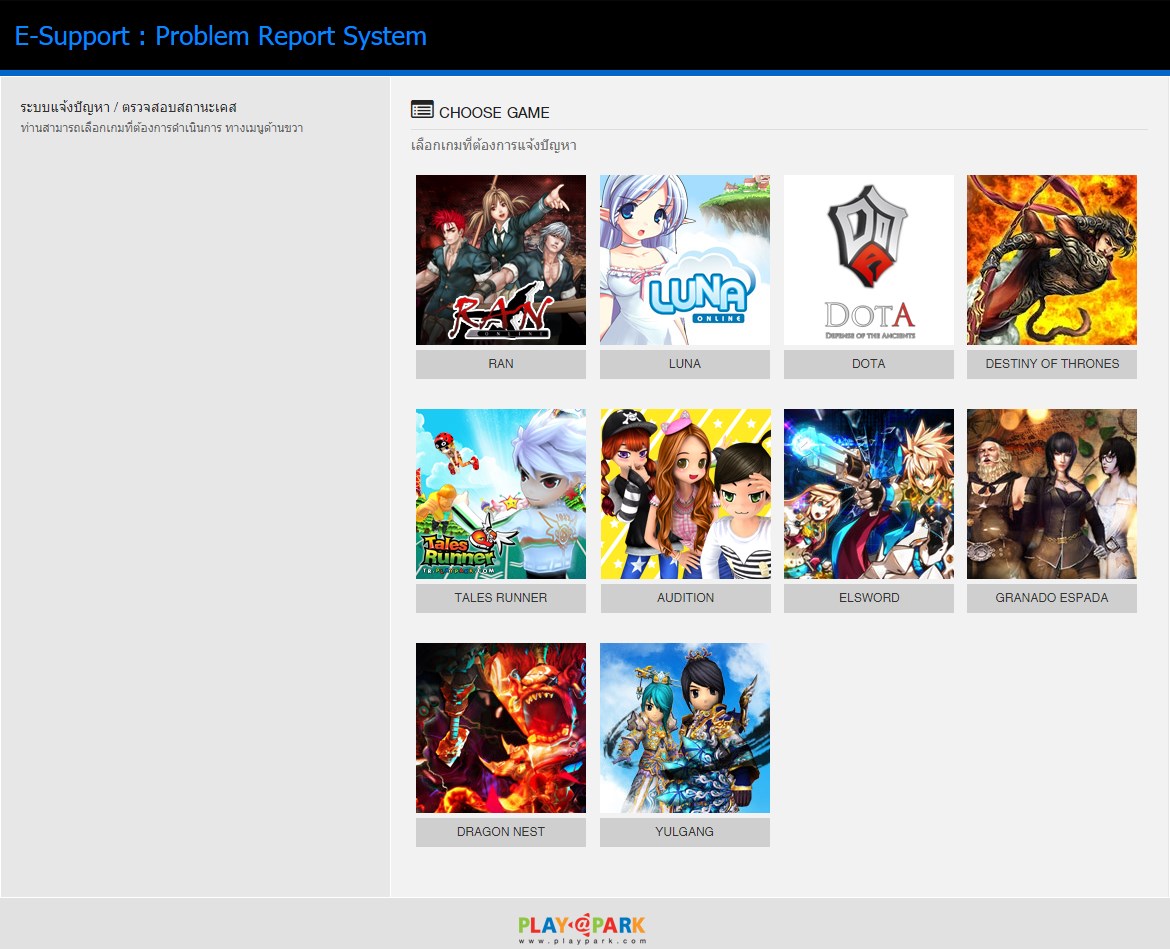Click the CHOOSE GAME heading text

point(494,113)
